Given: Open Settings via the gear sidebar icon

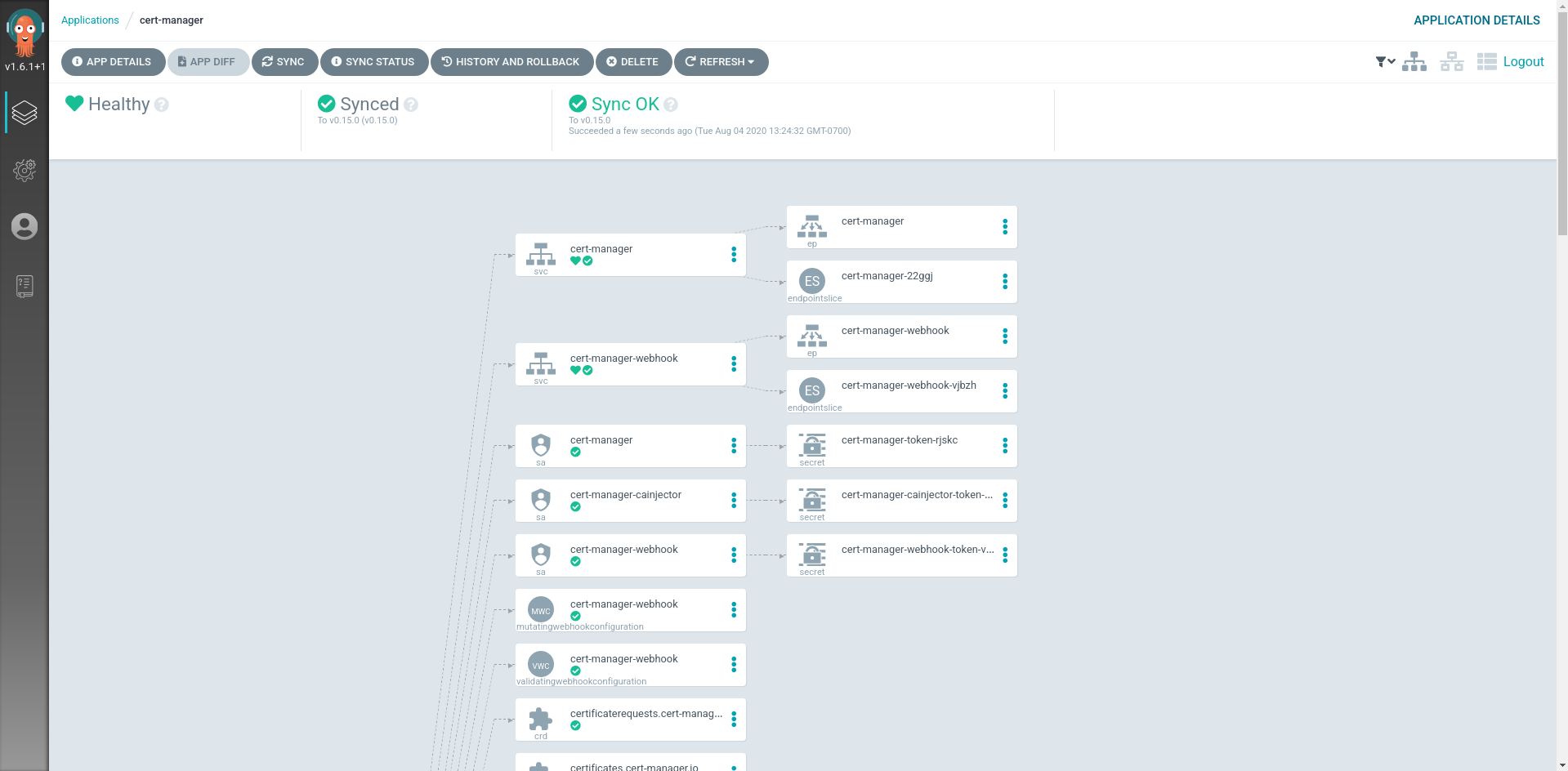Looking at the screenshot, I should pos(25,171).
